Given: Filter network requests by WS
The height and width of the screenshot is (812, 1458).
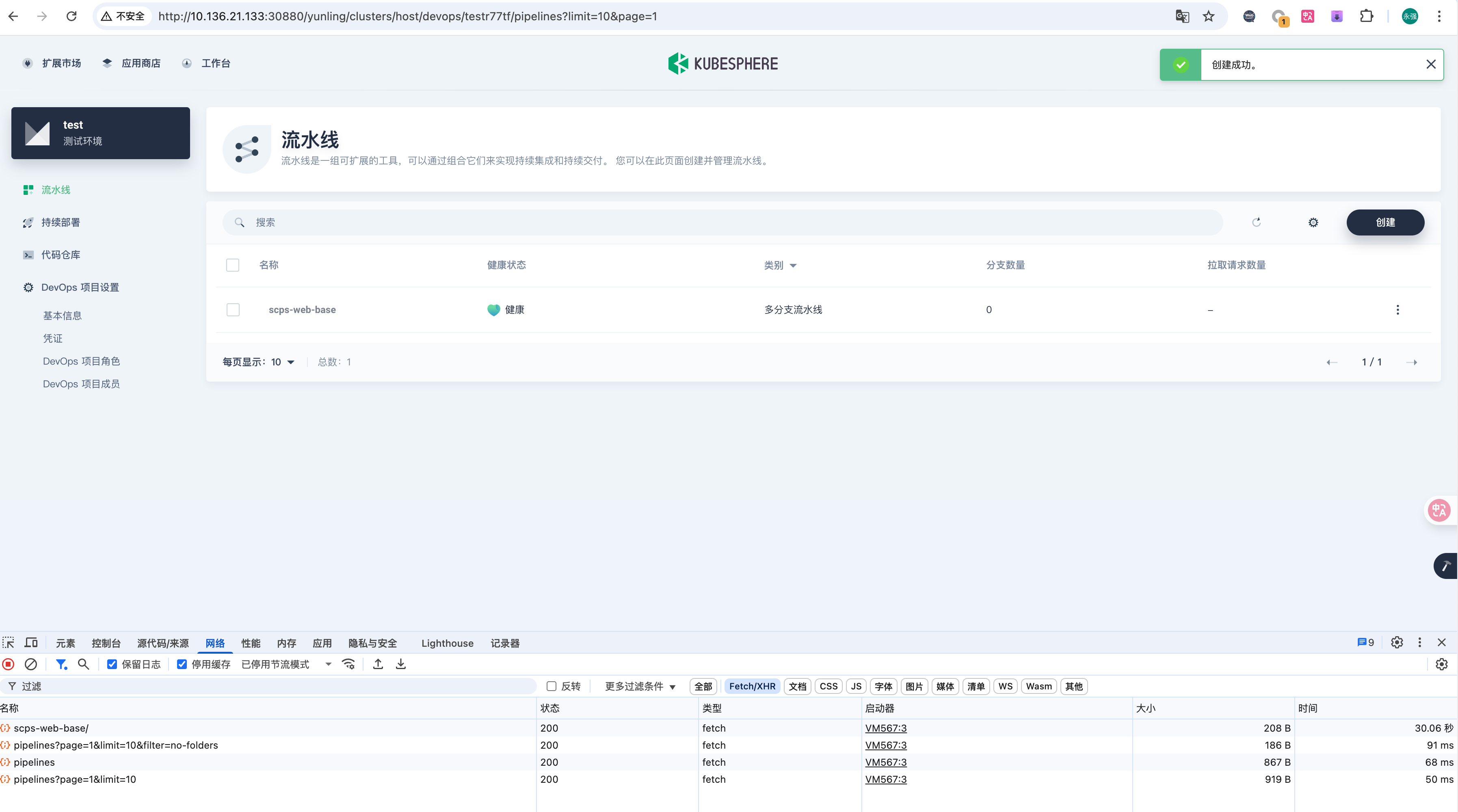Looking at the screenshot, I should 1005,687.
